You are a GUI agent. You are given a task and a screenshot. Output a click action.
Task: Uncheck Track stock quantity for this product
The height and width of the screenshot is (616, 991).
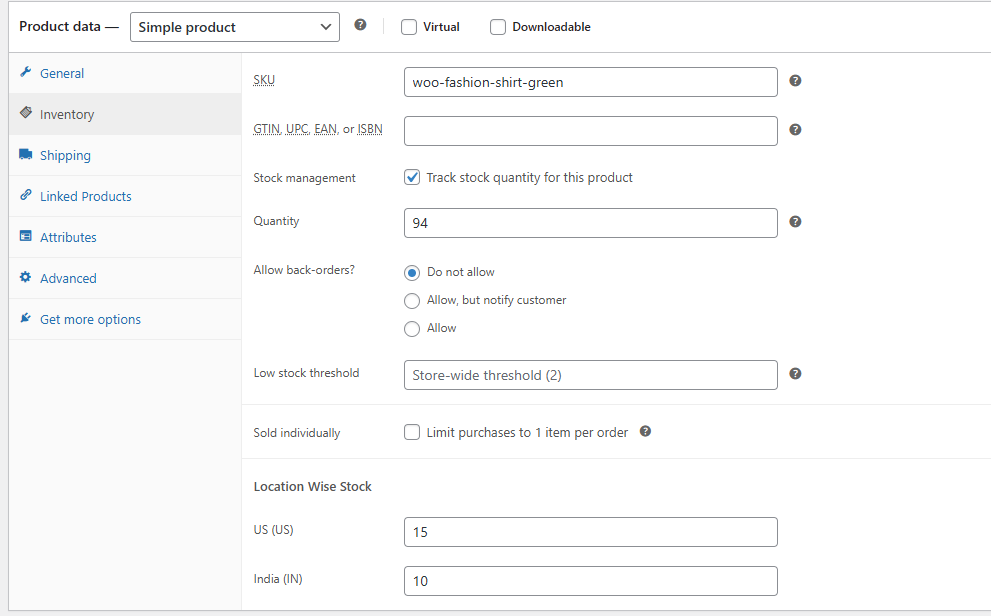[x=412, y=177]
